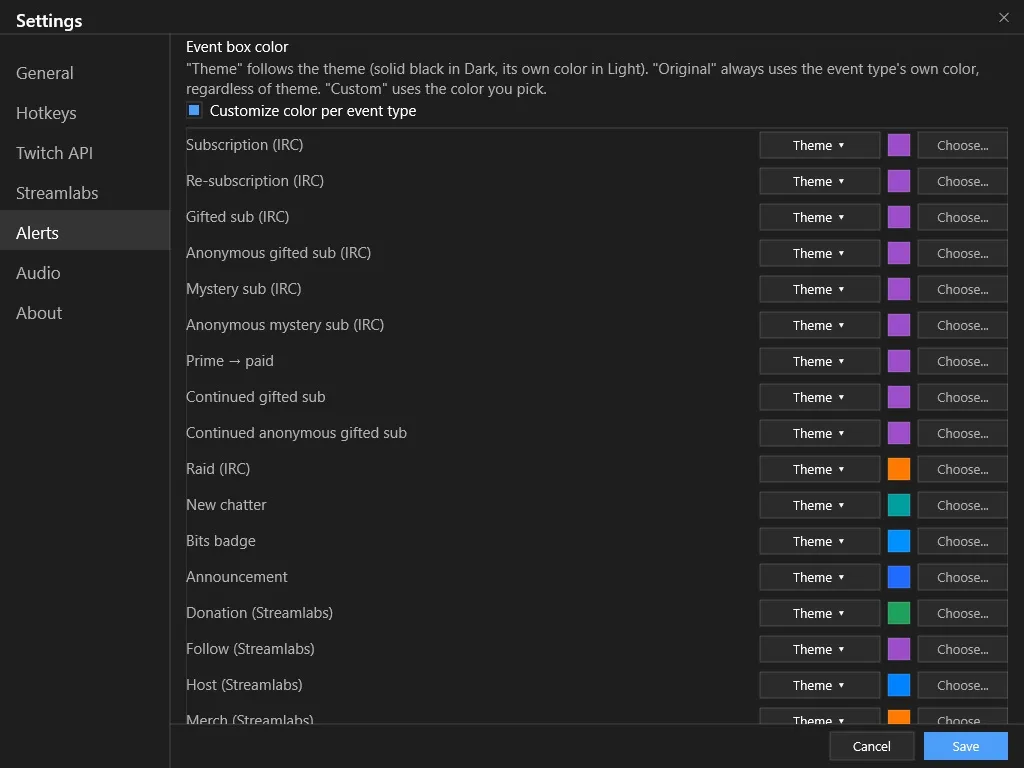Close the Settings window with X
1024x768 pixels.
click(1004, 18)
